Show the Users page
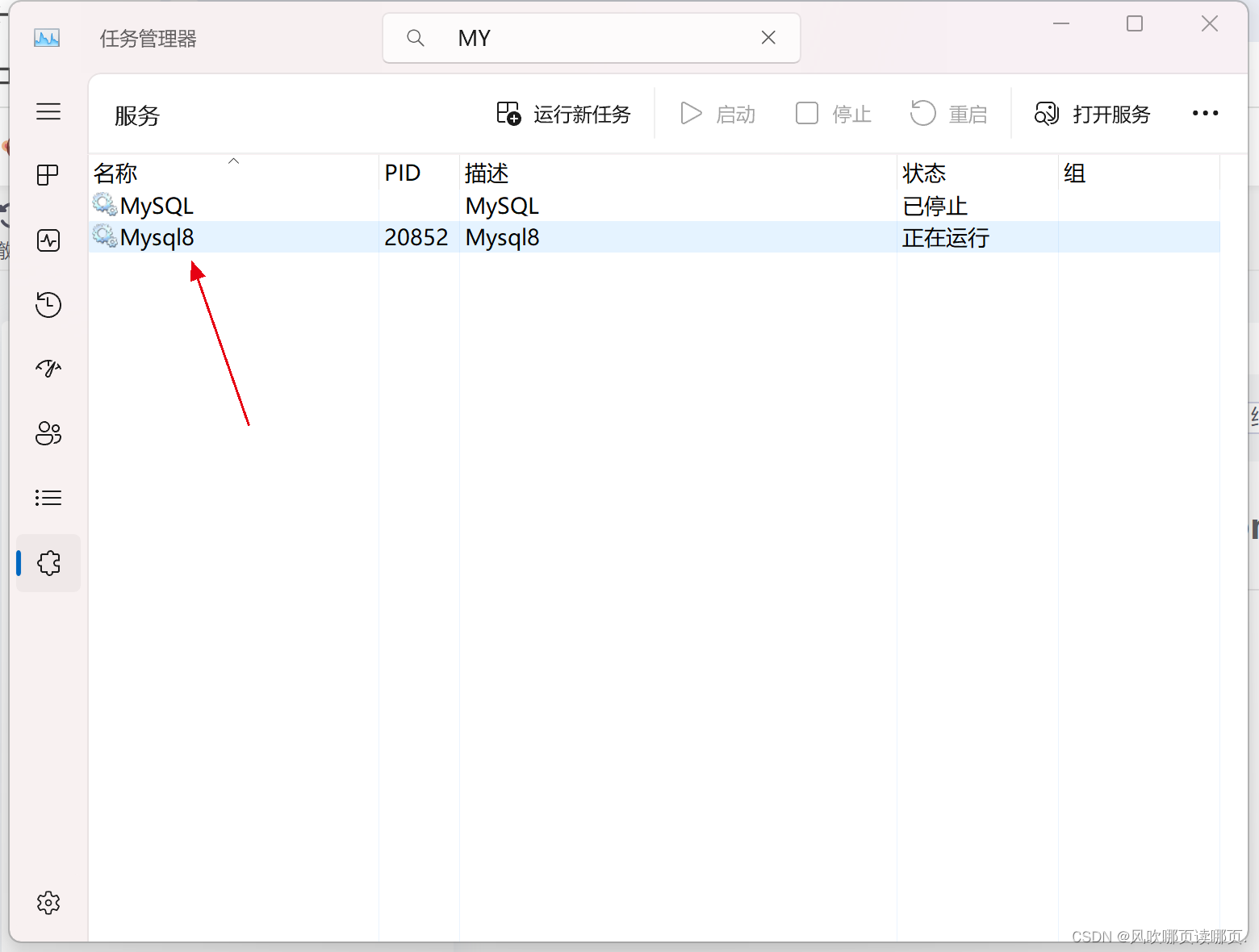Viewport: 1259px width, 952px height. (48, 433)
